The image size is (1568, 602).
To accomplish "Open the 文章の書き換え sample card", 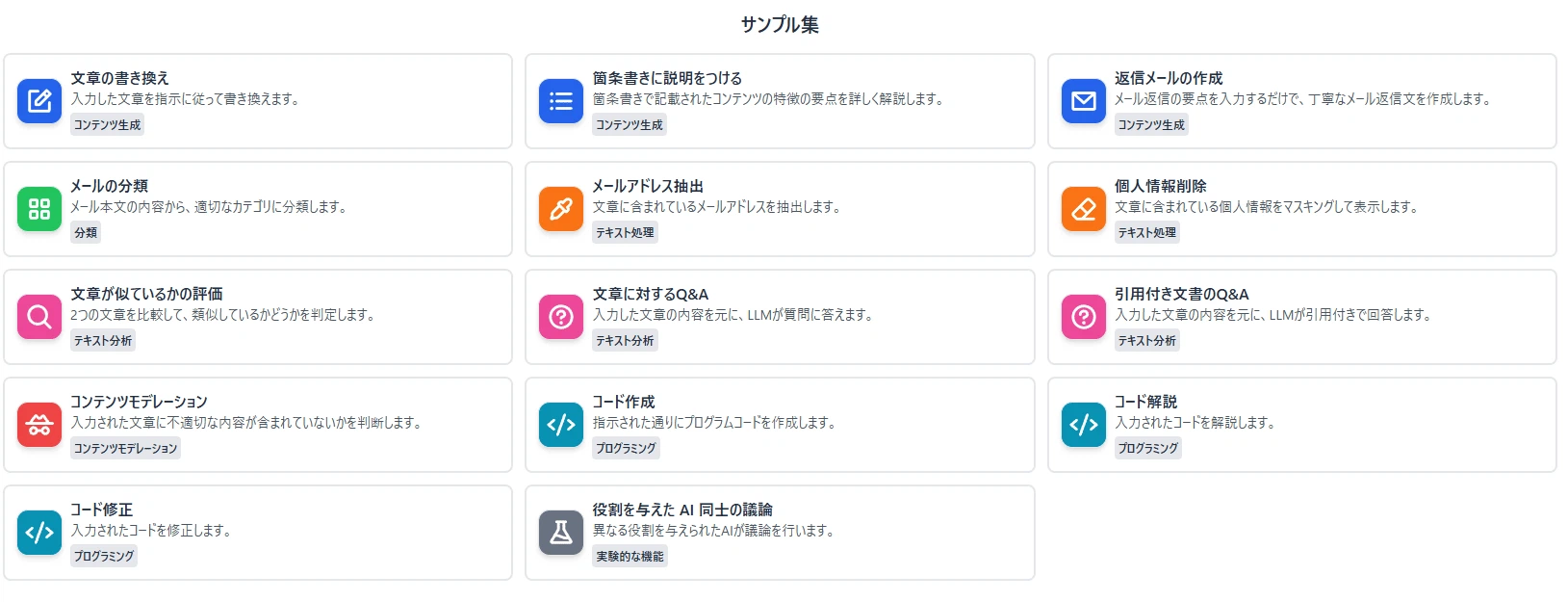I will 258,100.
